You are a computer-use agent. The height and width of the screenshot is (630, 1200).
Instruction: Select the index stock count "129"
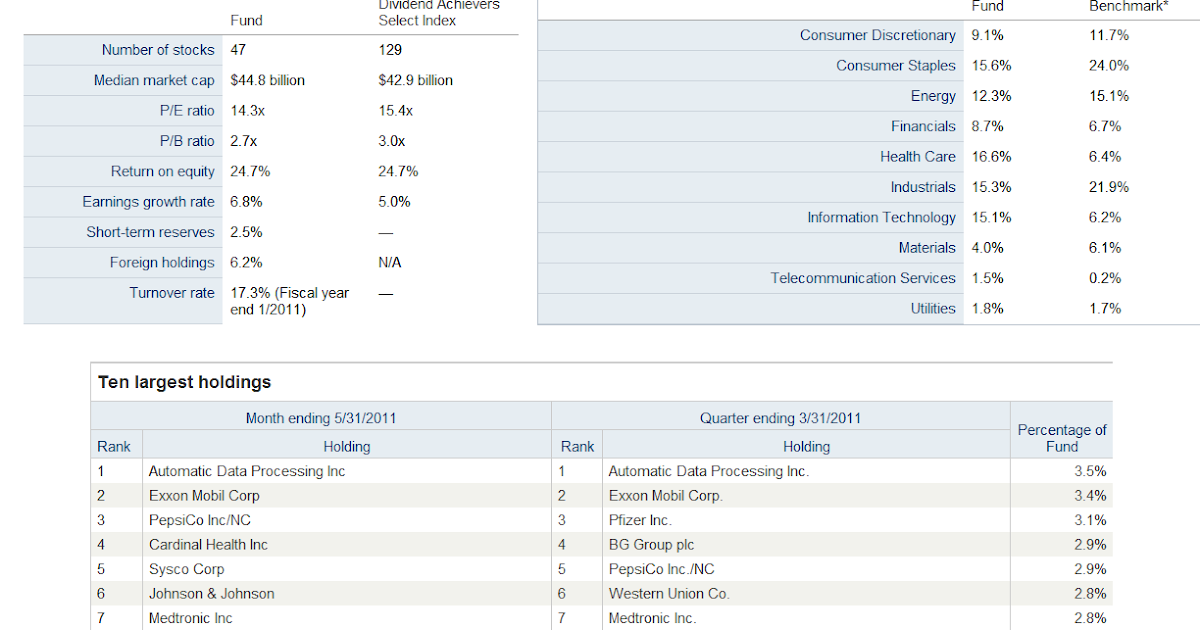click(390, 50)
